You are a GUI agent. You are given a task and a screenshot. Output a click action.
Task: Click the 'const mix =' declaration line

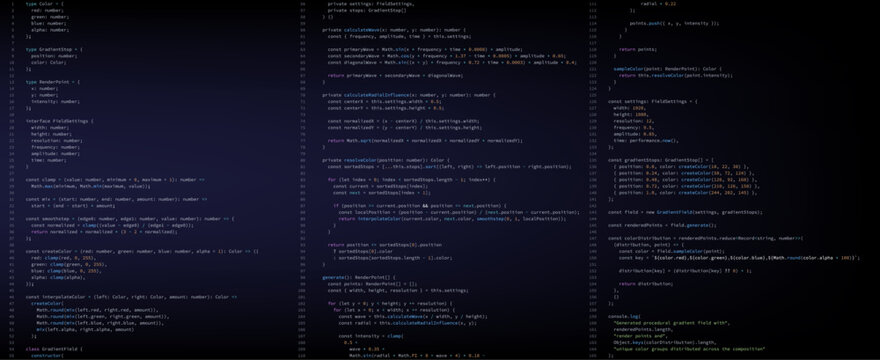116,199
